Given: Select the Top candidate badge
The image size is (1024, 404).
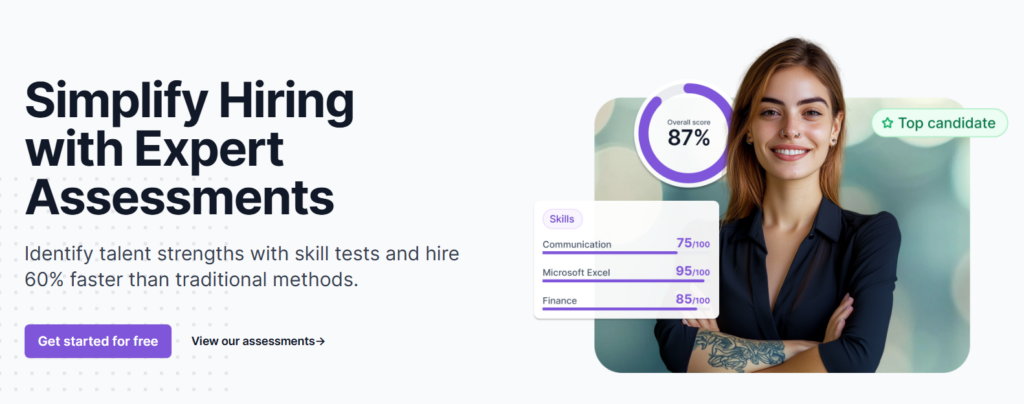Looking at the screenshot, I should 940,123.
